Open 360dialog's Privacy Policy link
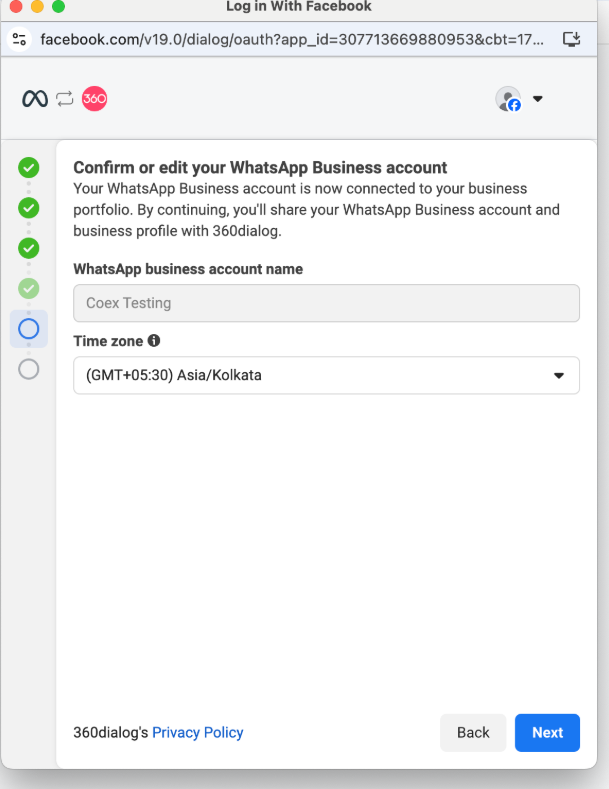 tap(197, 732)
